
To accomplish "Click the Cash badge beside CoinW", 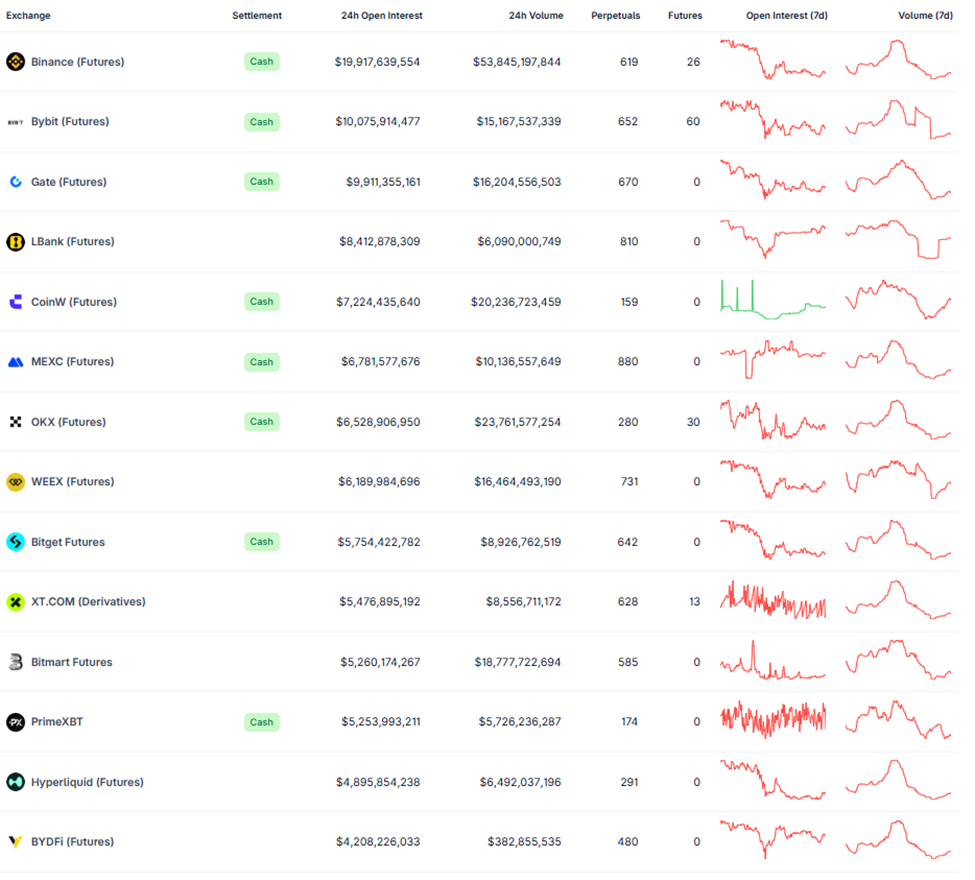I will pos(261,301).
